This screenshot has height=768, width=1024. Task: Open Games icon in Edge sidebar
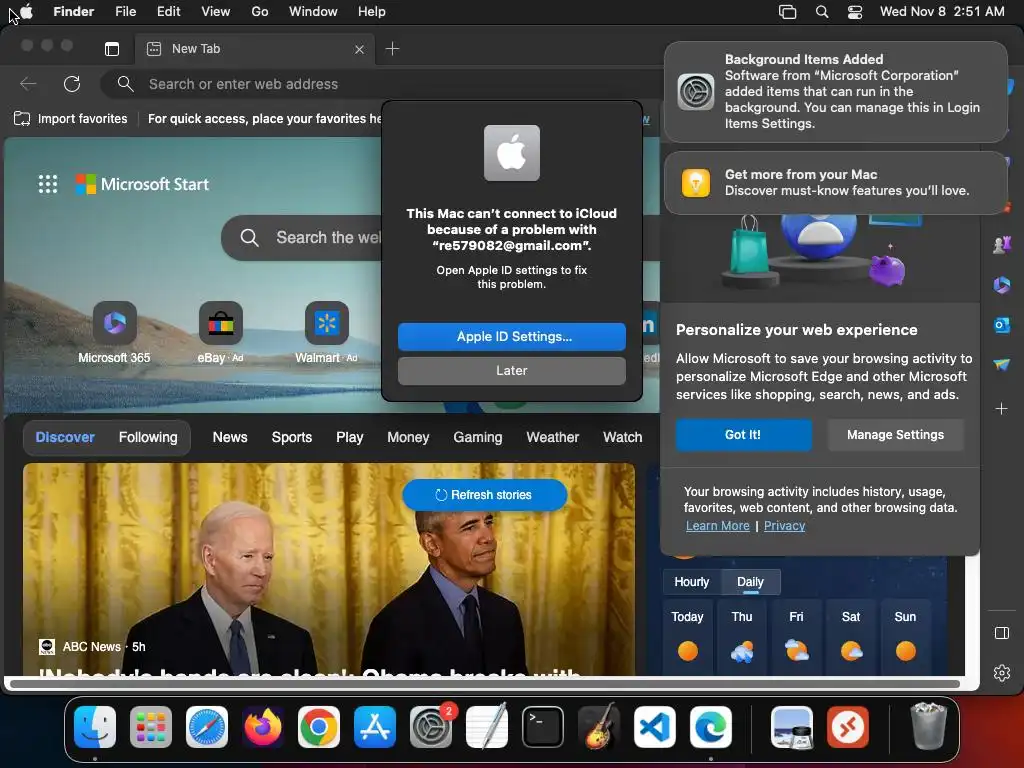point(1002,245)
